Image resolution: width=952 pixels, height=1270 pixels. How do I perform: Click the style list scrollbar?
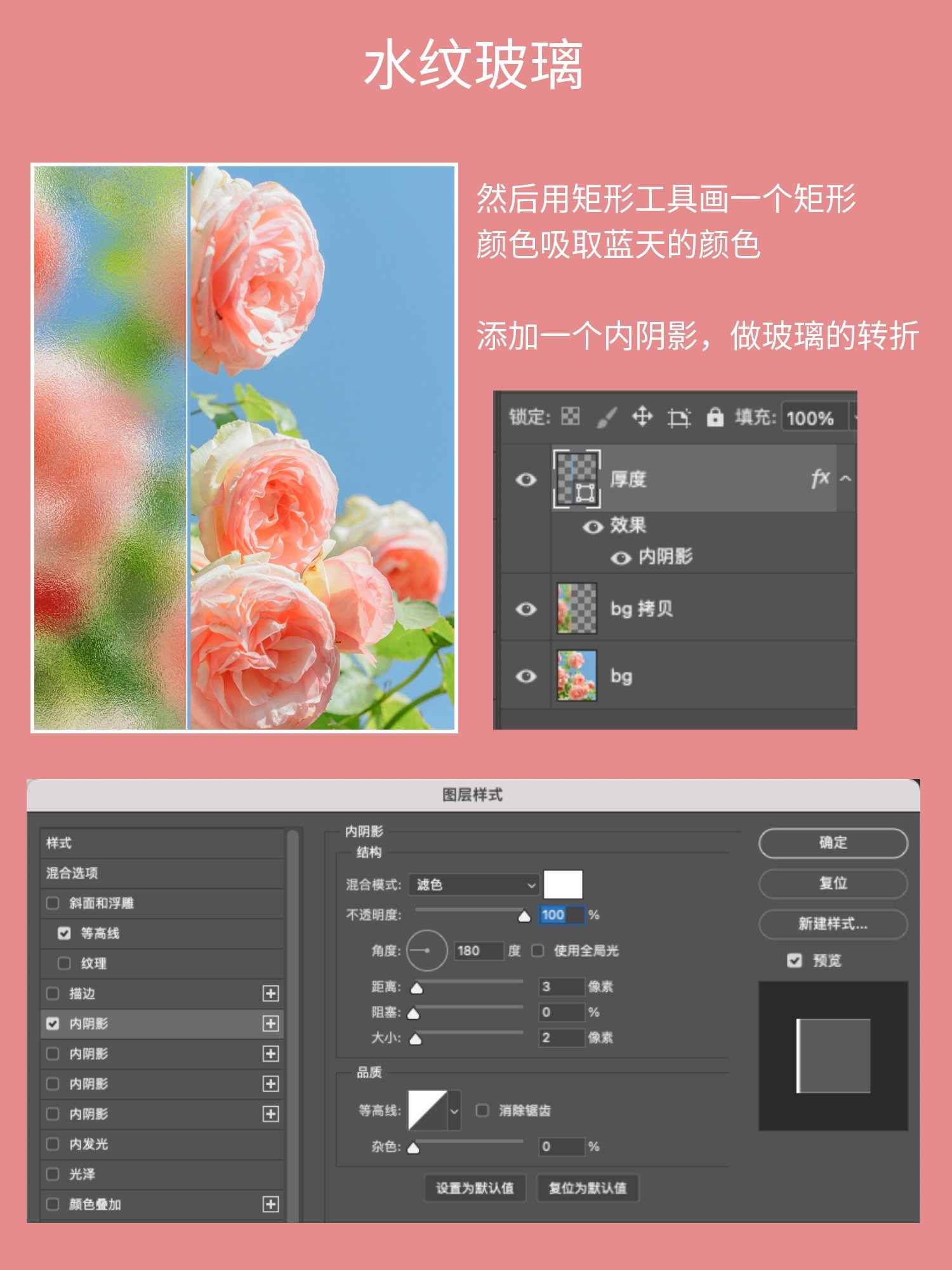pos(293,1026)
